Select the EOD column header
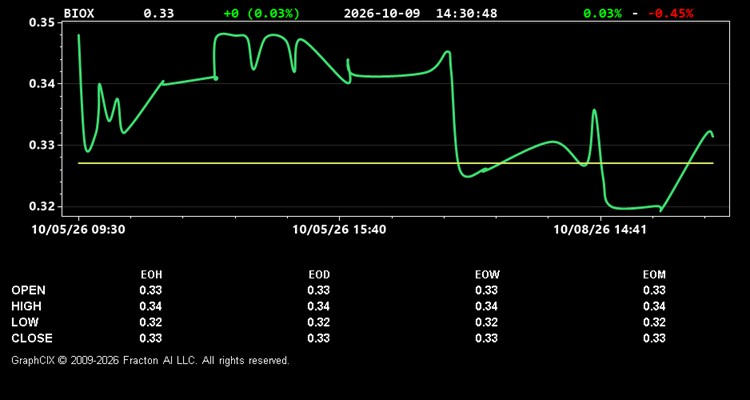This screenshot has width=750, height=400. [319, 275]
